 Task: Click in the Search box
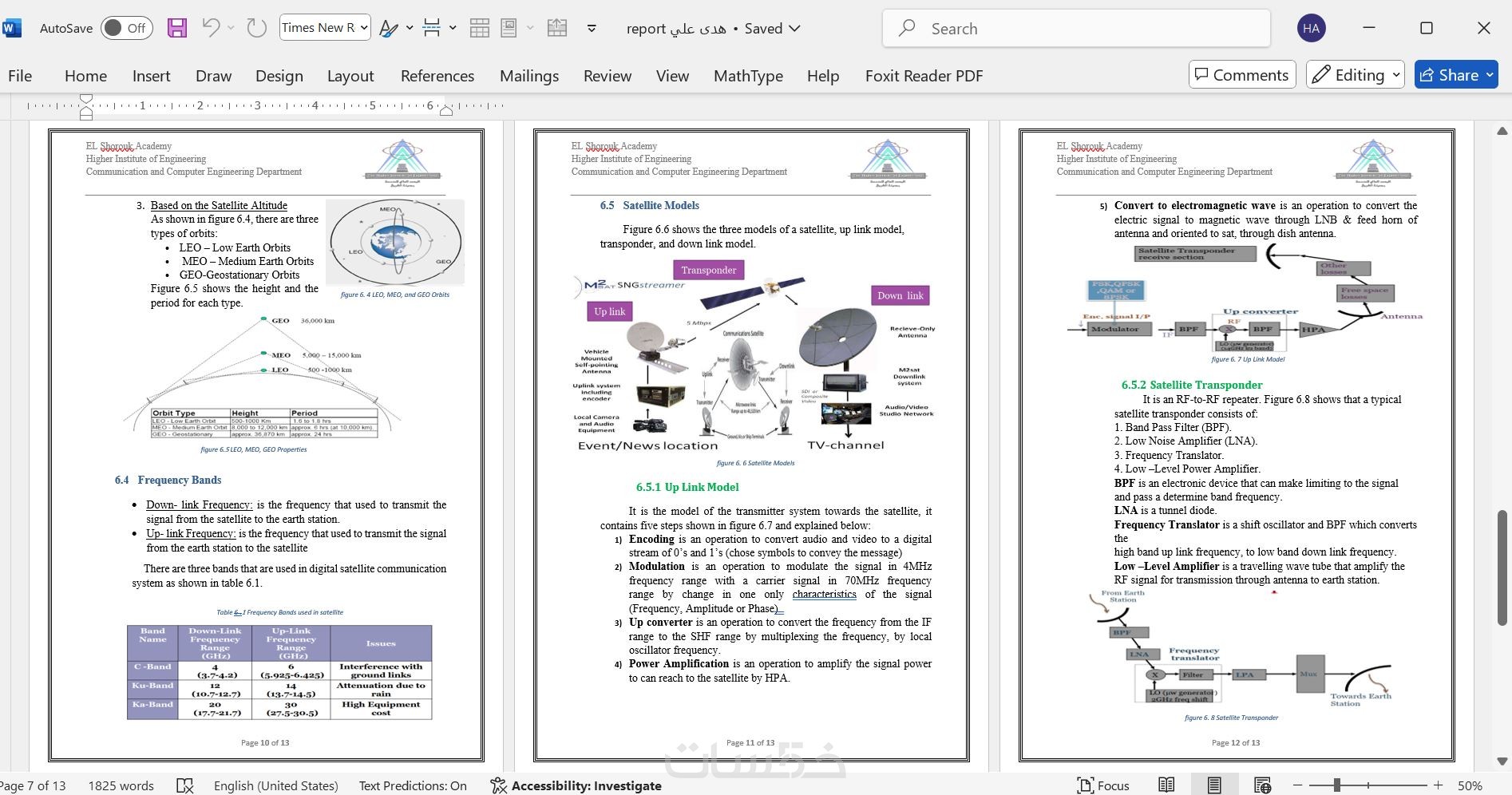point(1076,29)
